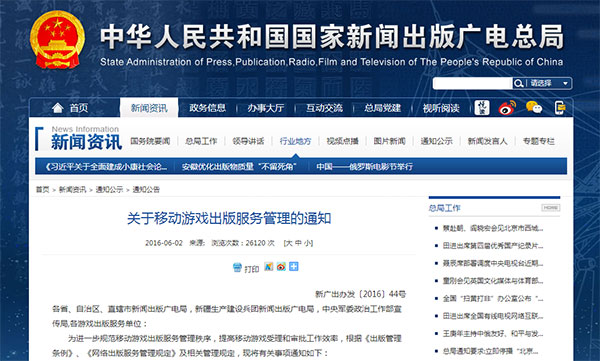Click breadcrumb 通知公告
This screenshot has height=361, width=600.
tap(146, 189)
